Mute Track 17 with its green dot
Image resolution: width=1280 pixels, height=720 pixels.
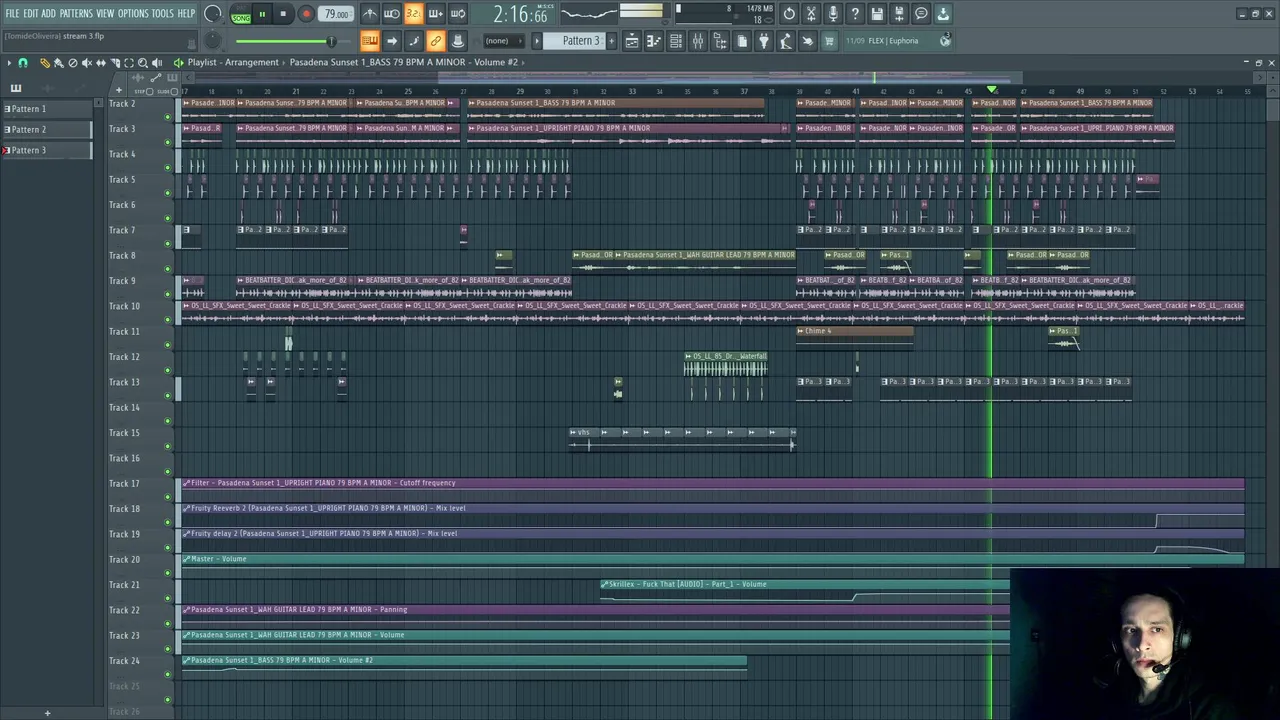point(167,496)
